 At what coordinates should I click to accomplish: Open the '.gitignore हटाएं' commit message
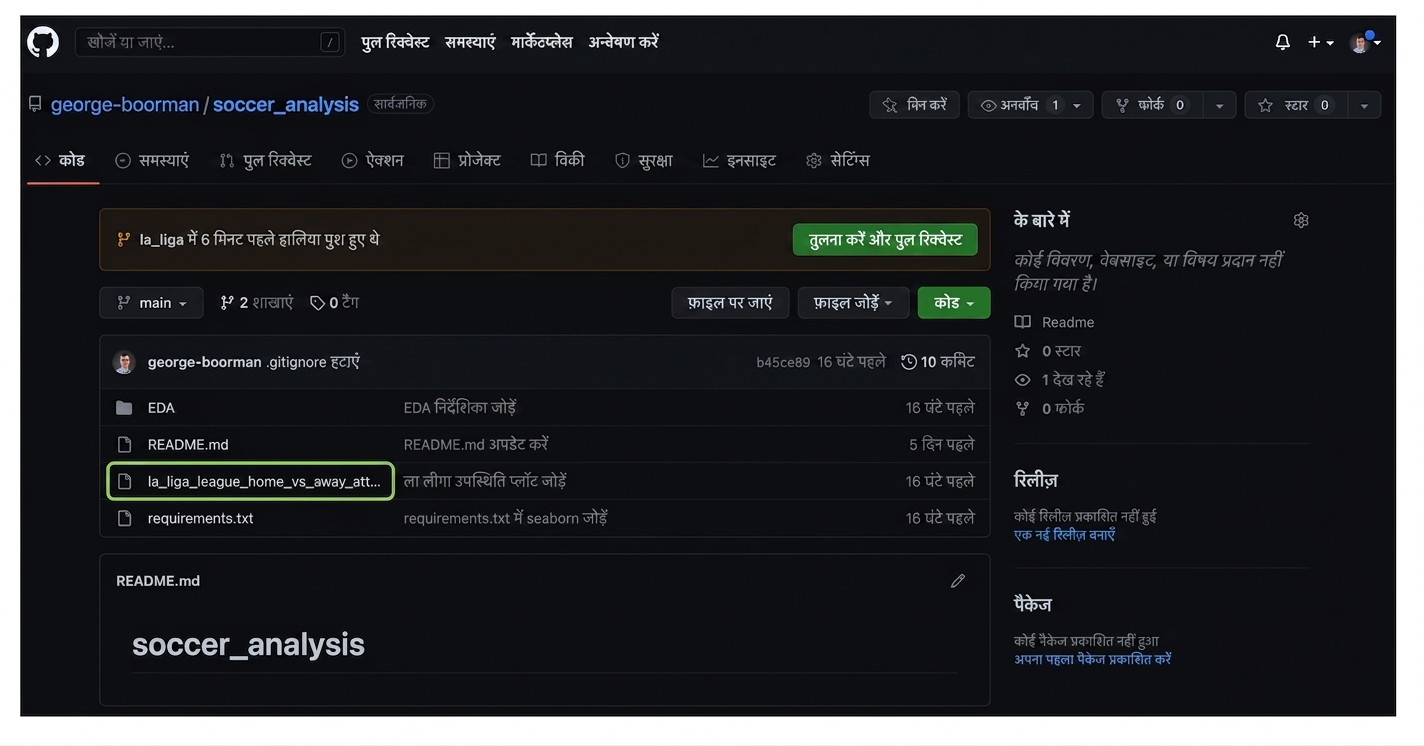(313, 362)
